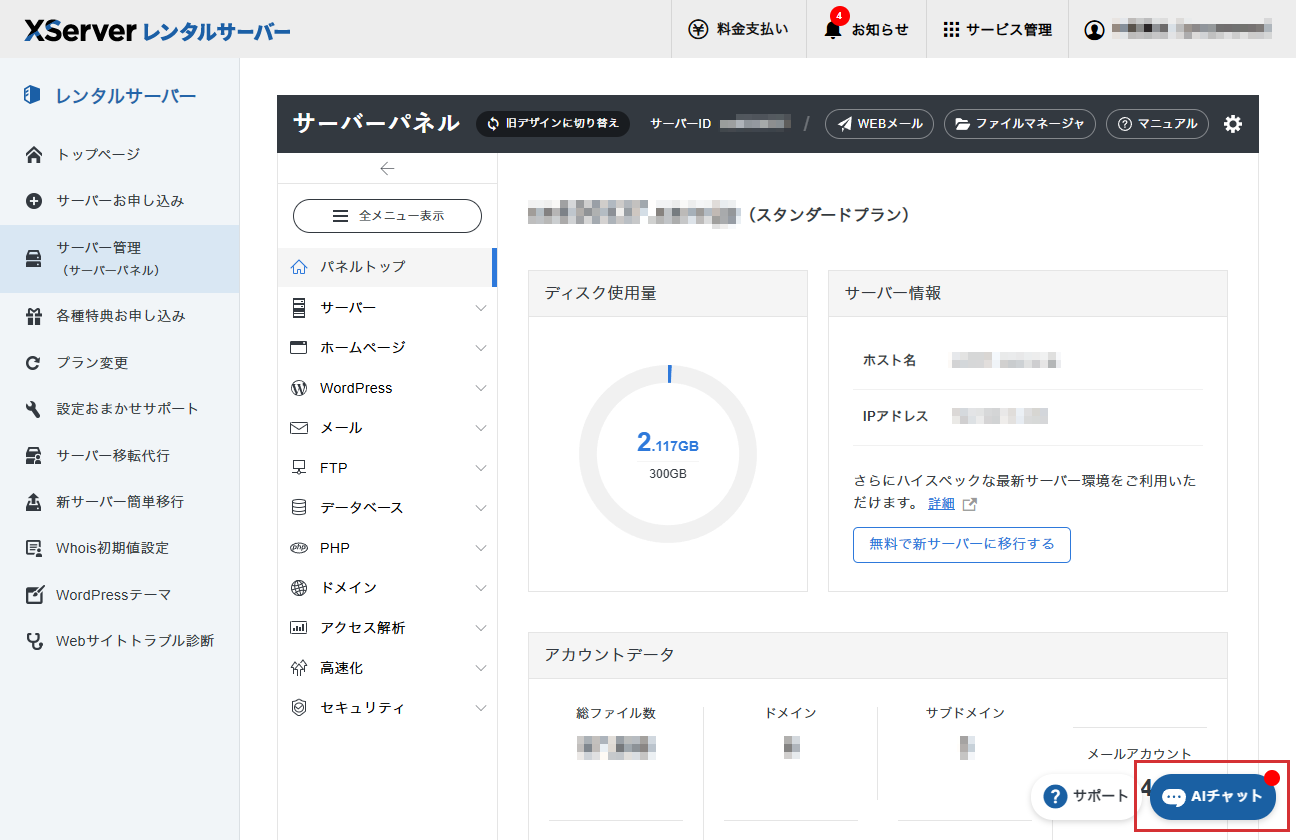Expand the サーバー menu chevron

481,308
